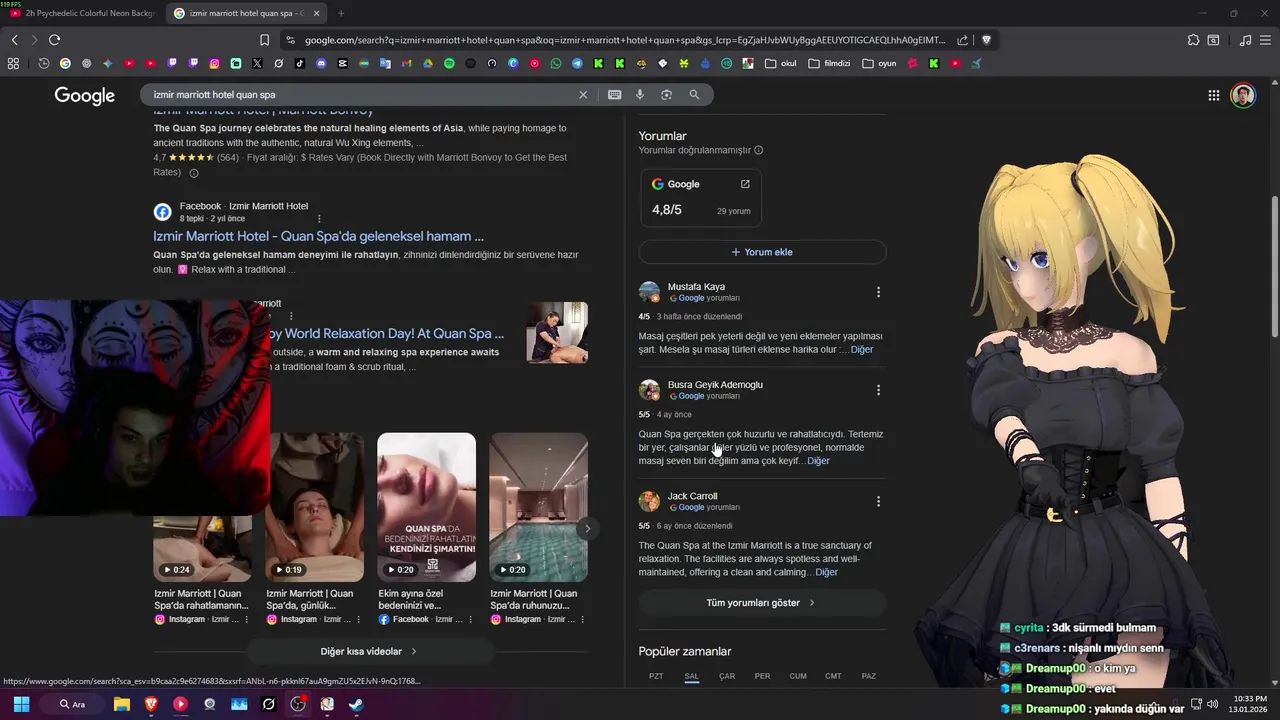Open more options for Busra Geyik Ademoglu review
Screen dimensions: 1280x720
(x=878, y=390)
